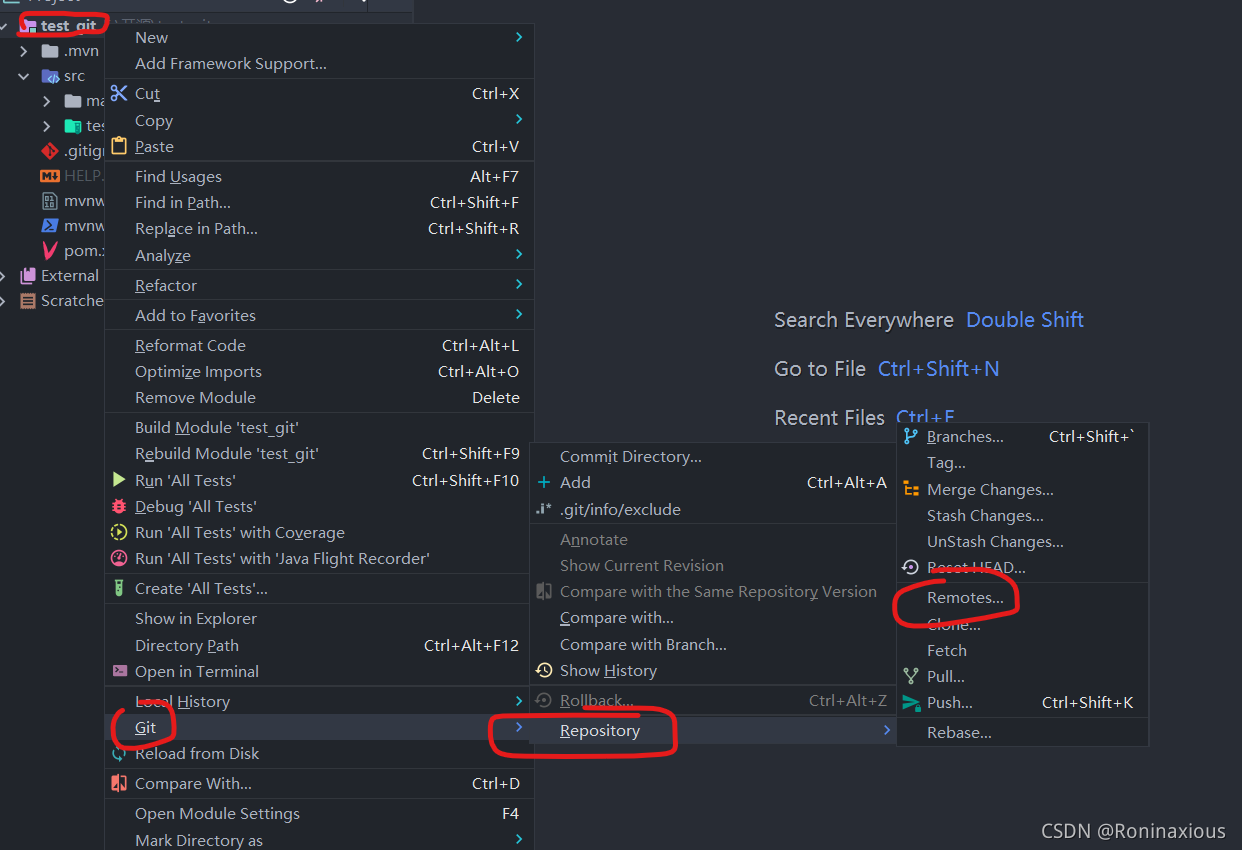Expand the main folder arrow under src
The height and width of the screenshot is (850, 1242).
(x=46, y=101)
